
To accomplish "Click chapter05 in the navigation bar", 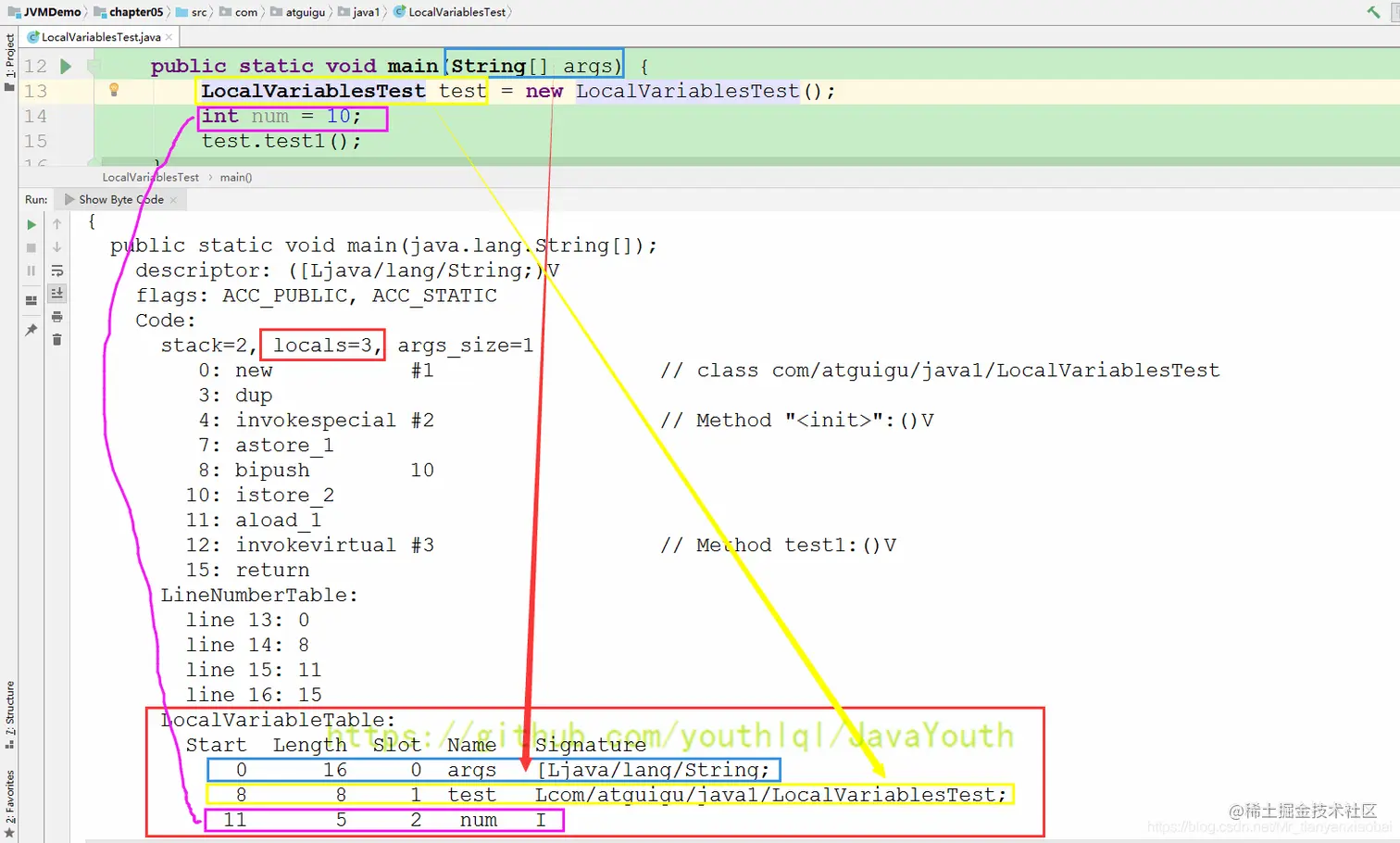I will click(129, 12).
